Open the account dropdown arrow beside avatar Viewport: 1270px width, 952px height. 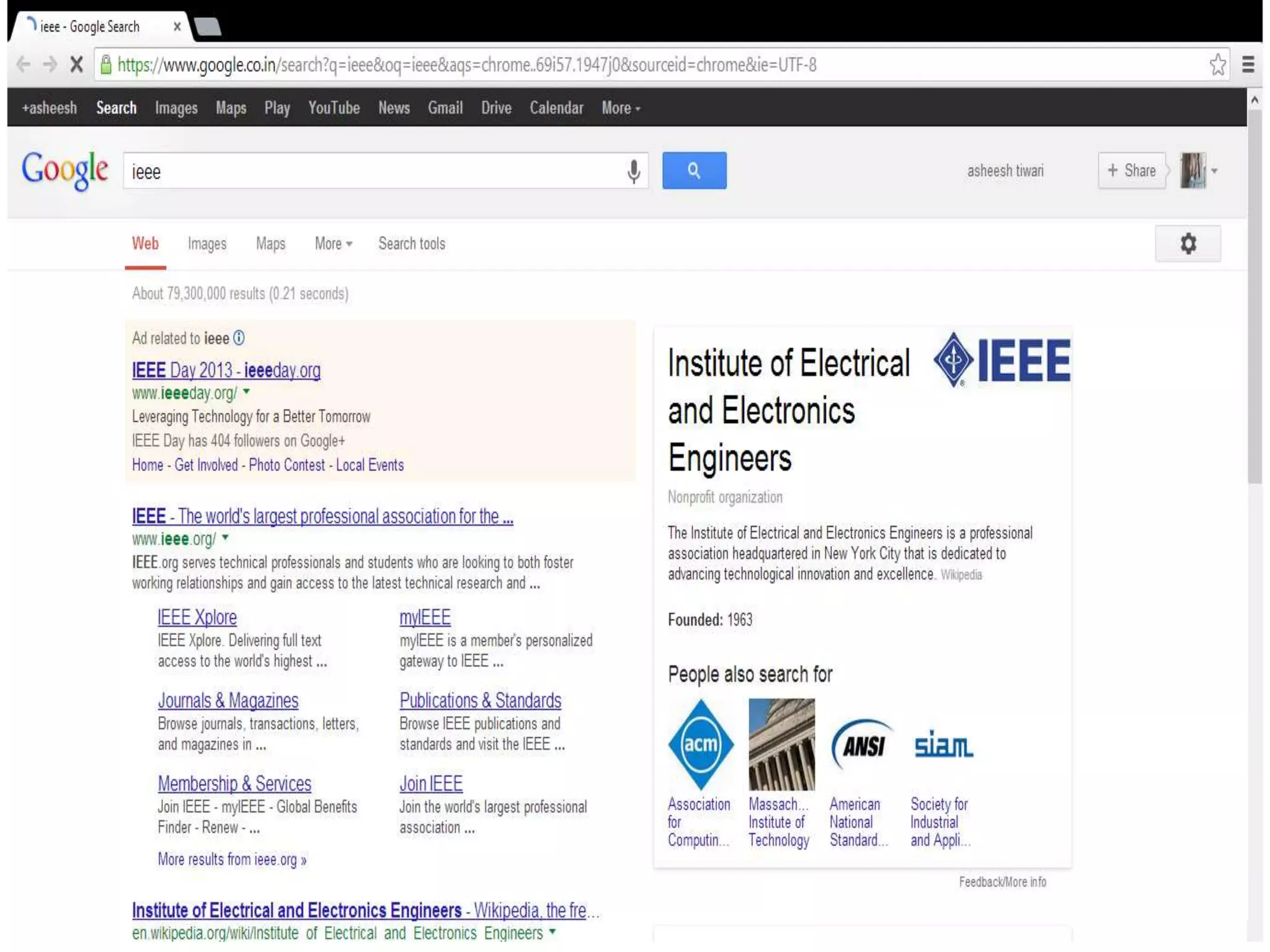click(1214, 171)
